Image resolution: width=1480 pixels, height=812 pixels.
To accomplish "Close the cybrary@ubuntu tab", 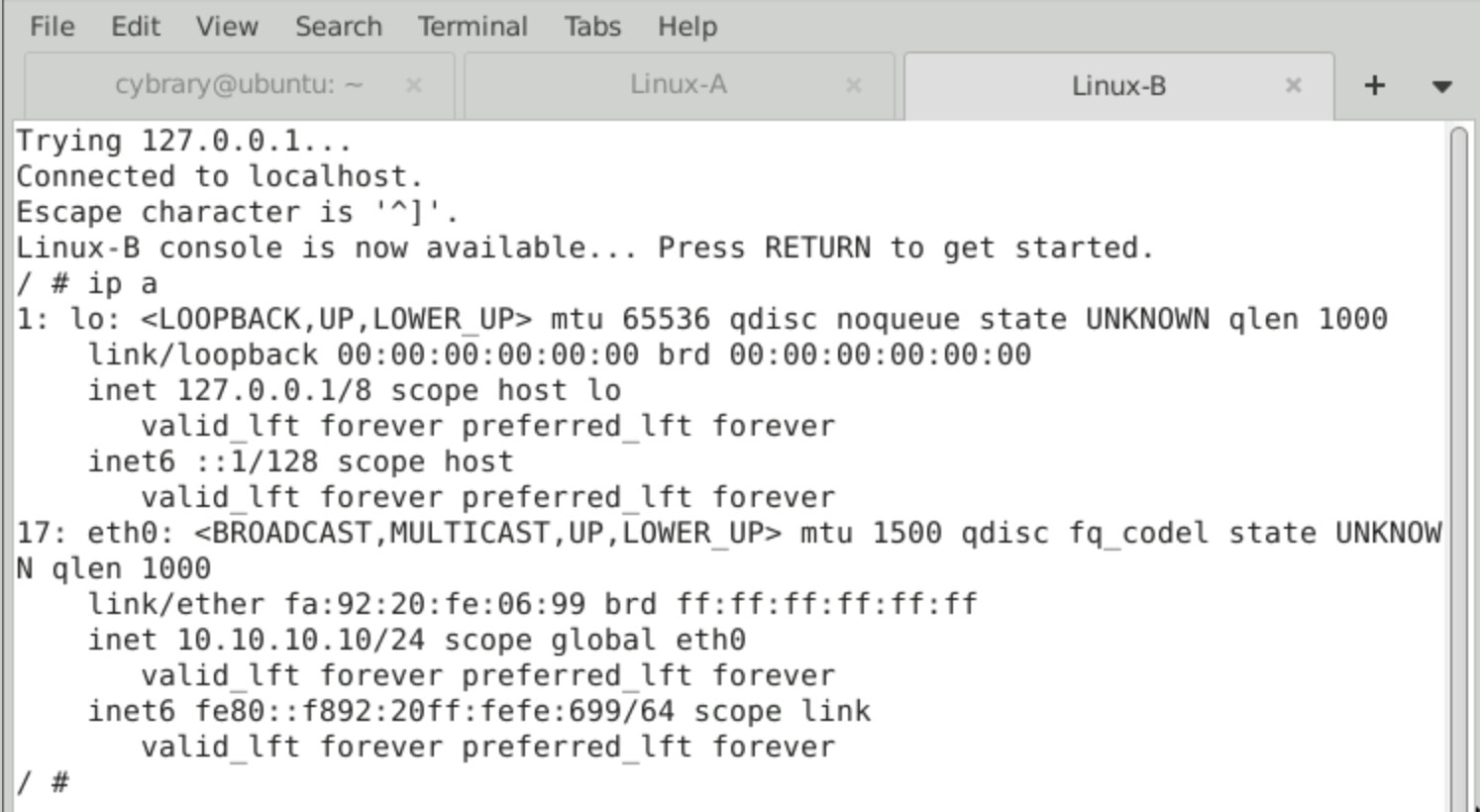I will tap(414, 86).
